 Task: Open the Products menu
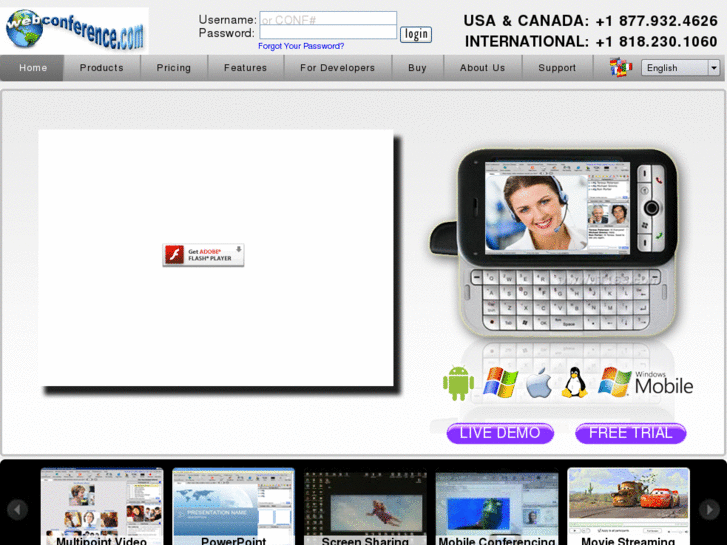[102, 68]
